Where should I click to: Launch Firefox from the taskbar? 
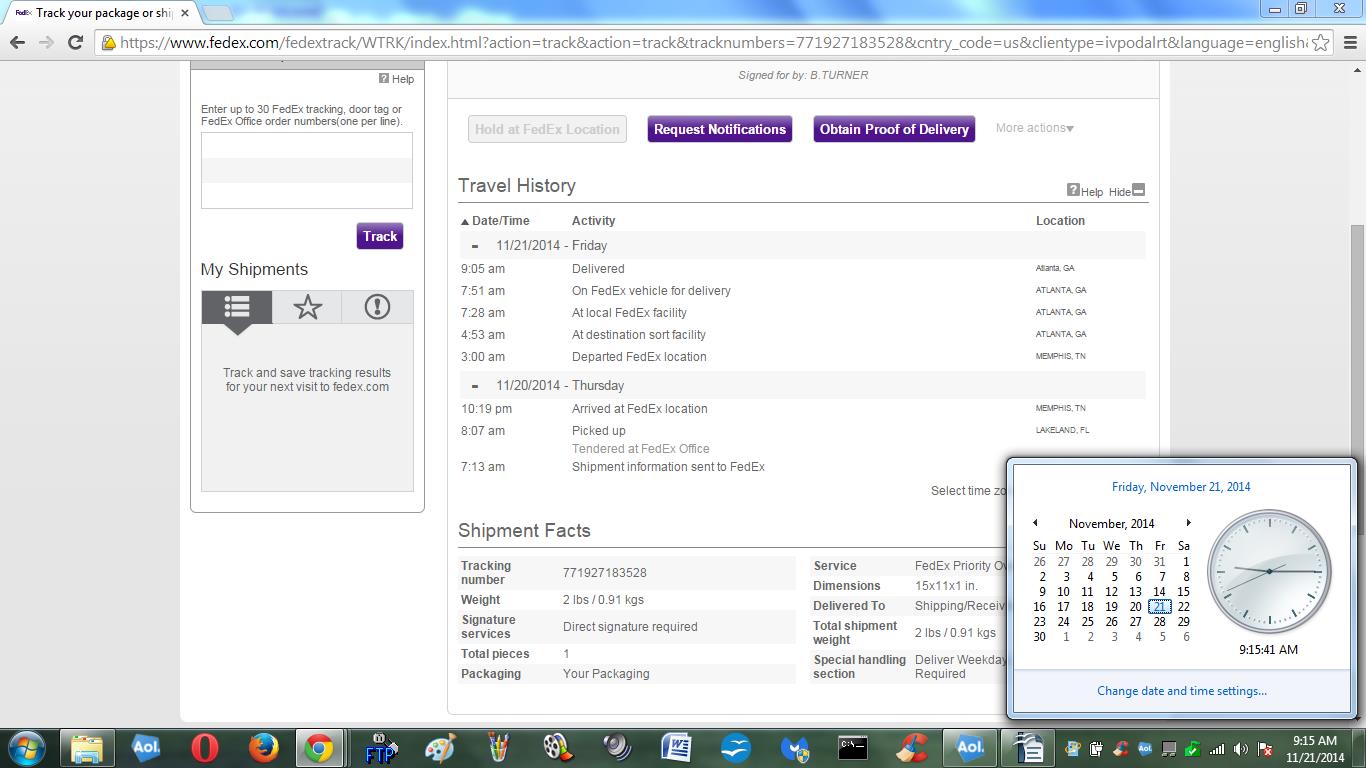264,748
